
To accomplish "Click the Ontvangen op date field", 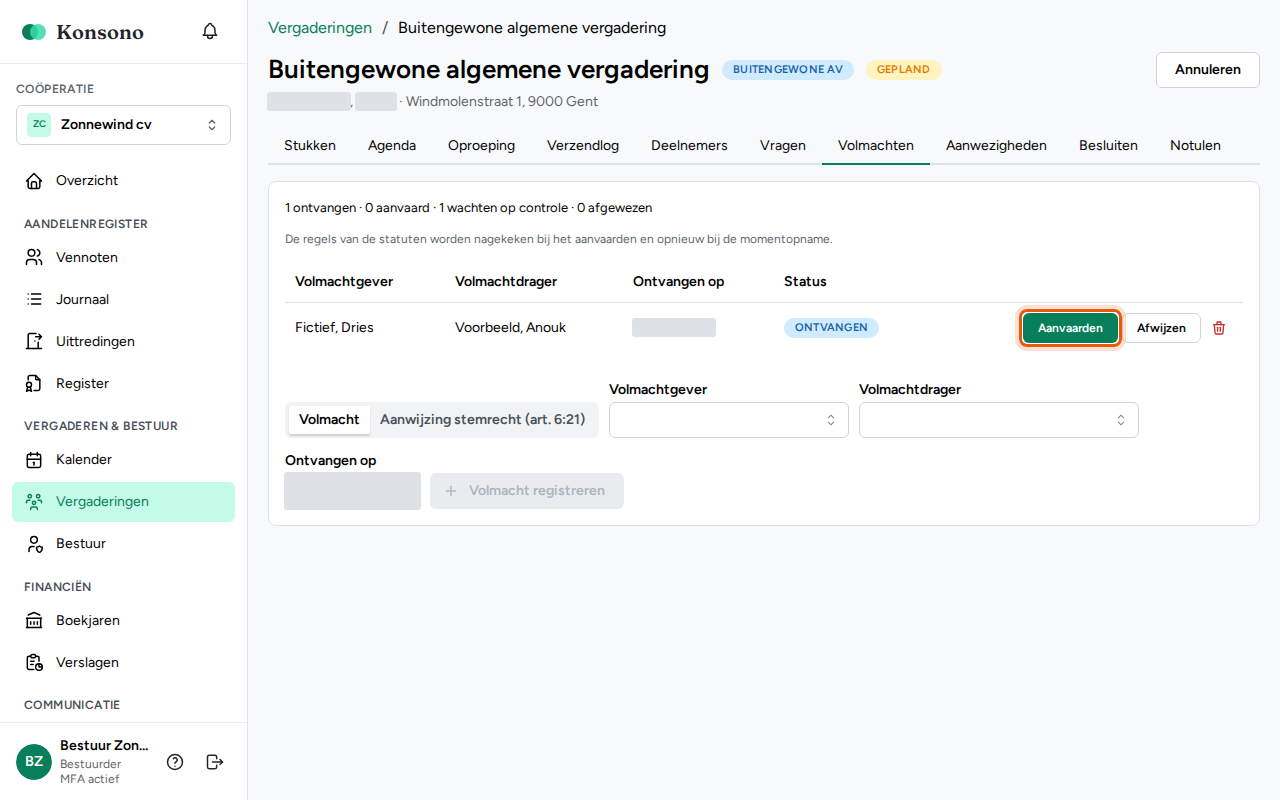I will pyautogui.click(x=352, y=491).
